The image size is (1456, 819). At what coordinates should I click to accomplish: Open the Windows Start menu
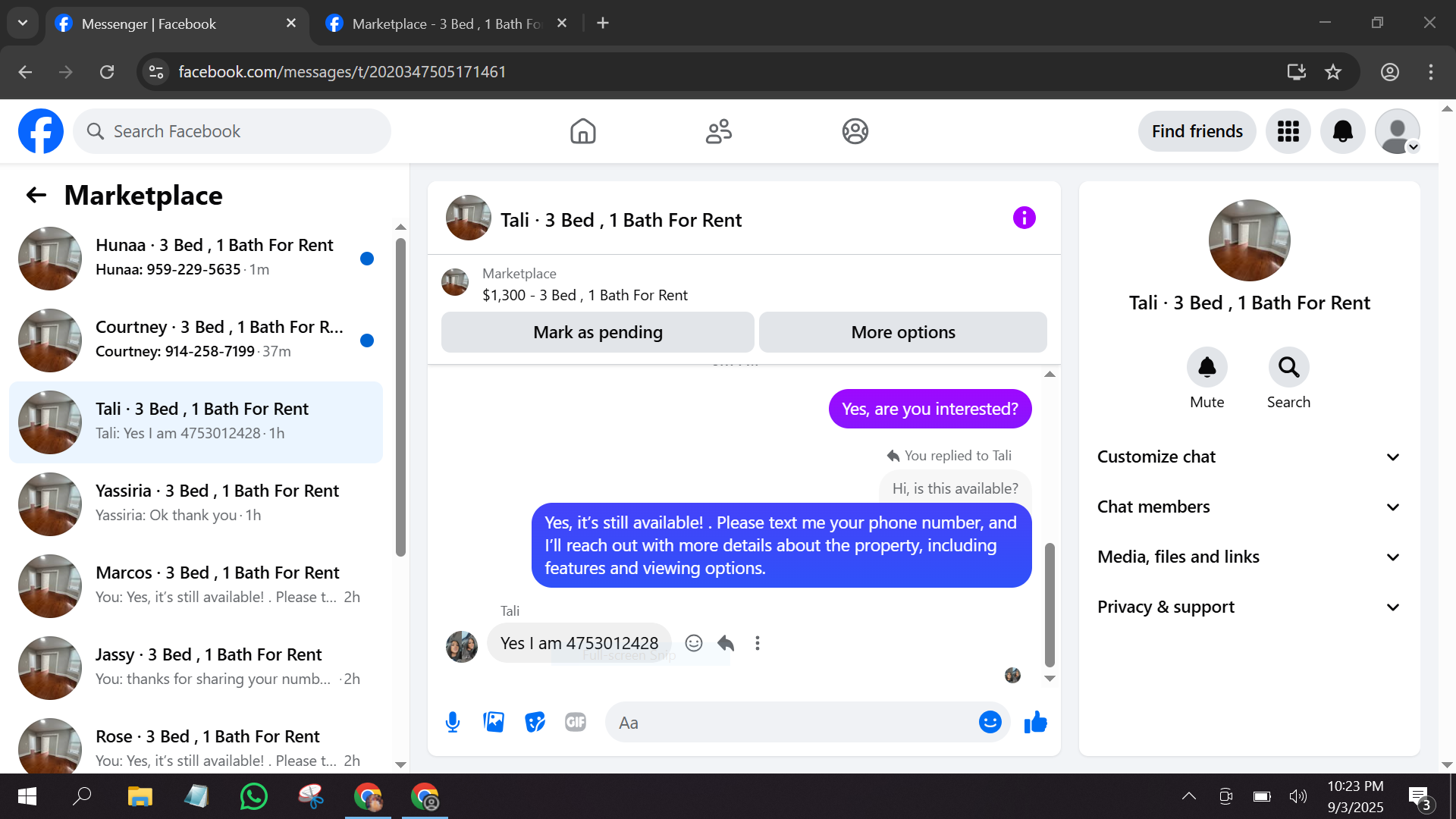tap(27, 796)
